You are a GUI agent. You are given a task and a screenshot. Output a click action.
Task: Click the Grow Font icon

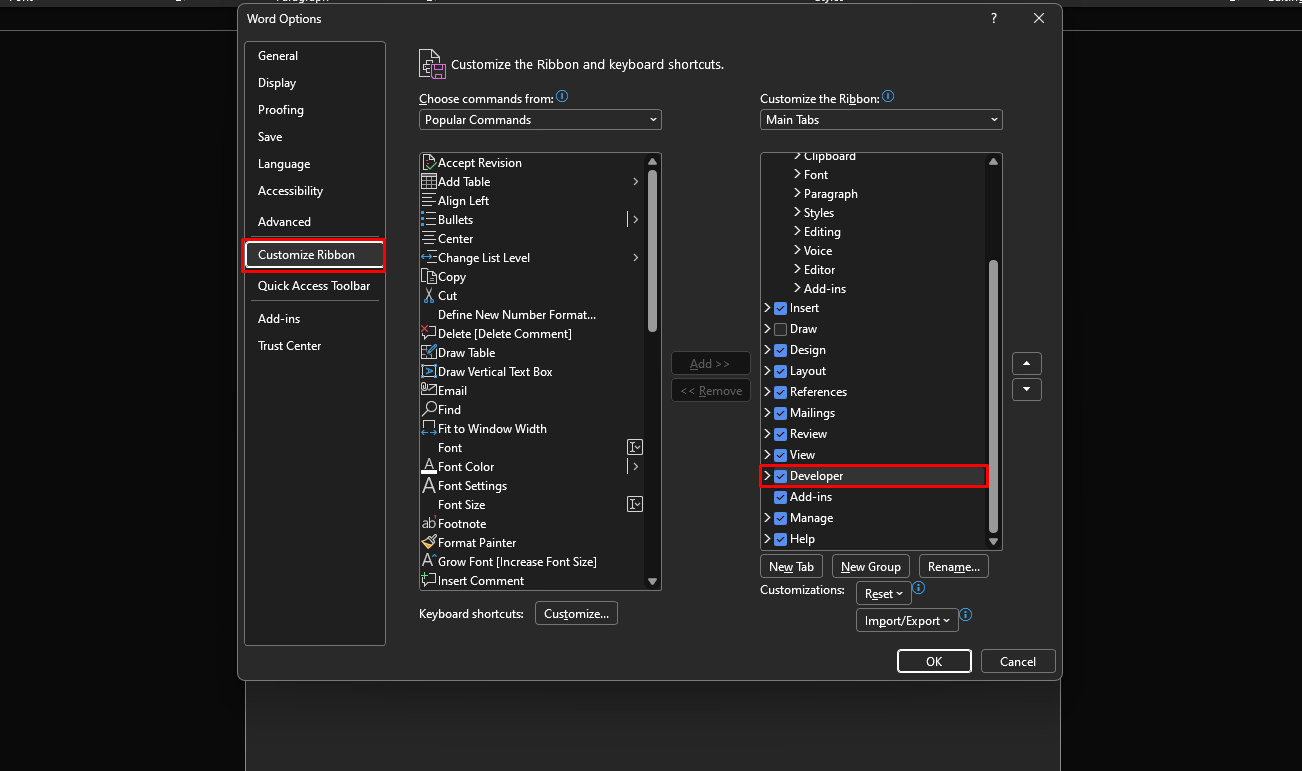(429, 561)
